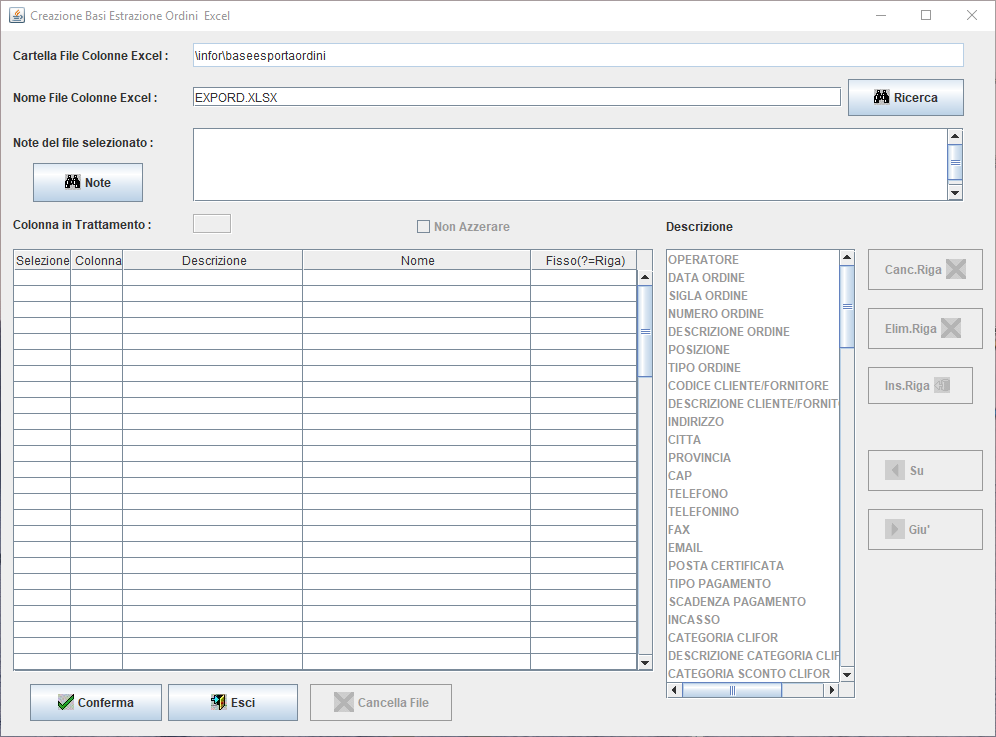Select PROVINCIA list entry
996x737 pixels.
pyautogui.click(x=753, y=457)
